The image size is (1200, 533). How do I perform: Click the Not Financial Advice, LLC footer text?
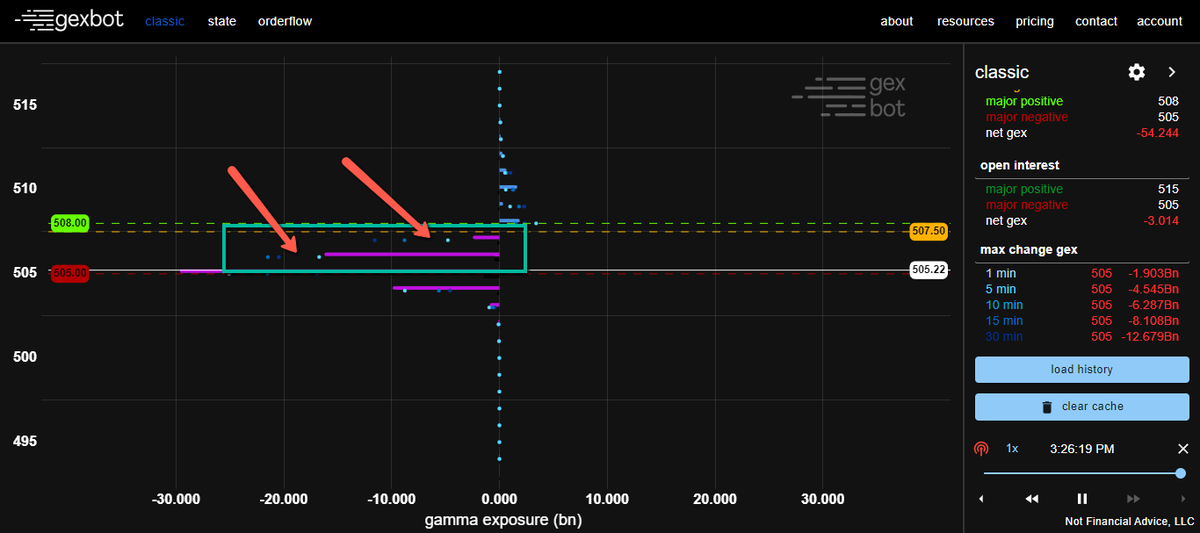(x=1130, y=522)
